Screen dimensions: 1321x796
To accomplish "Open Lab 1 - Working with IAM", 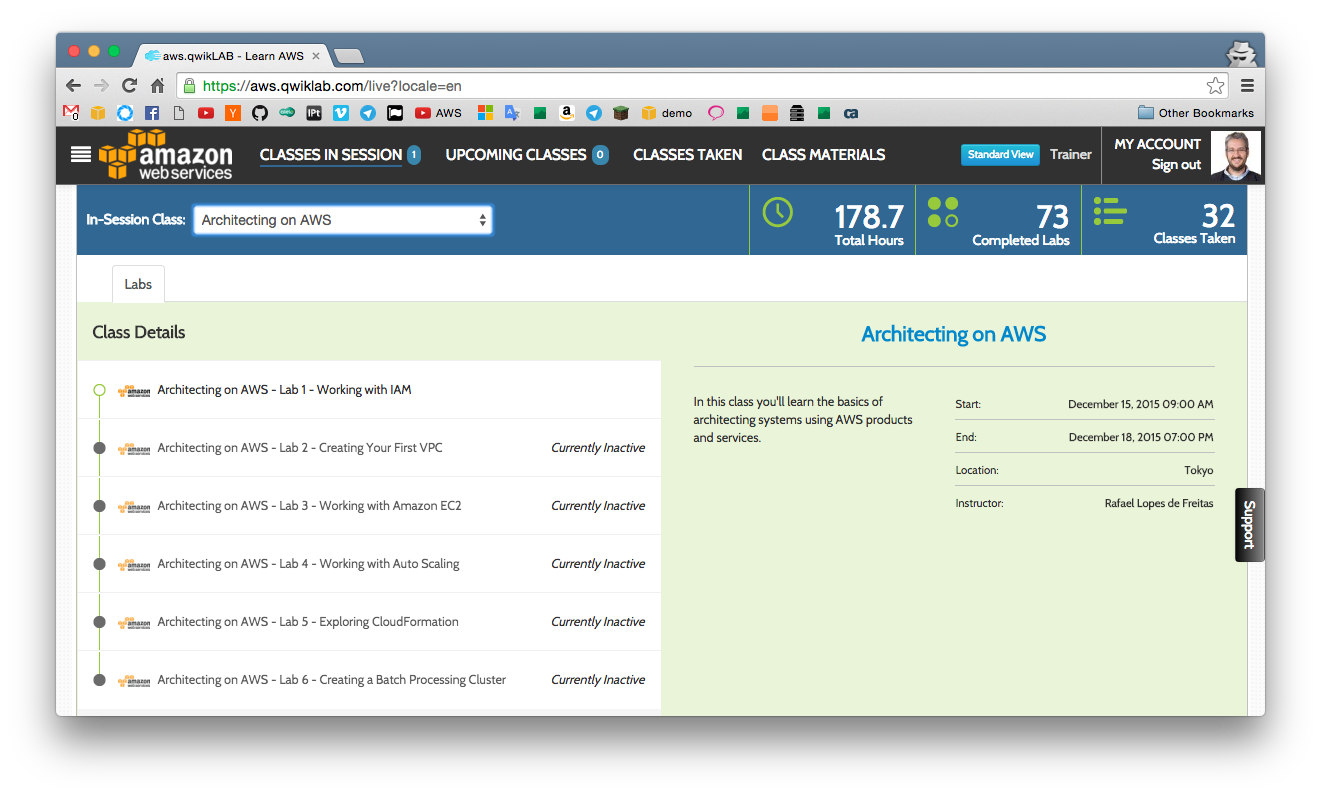I will point(284,390).
